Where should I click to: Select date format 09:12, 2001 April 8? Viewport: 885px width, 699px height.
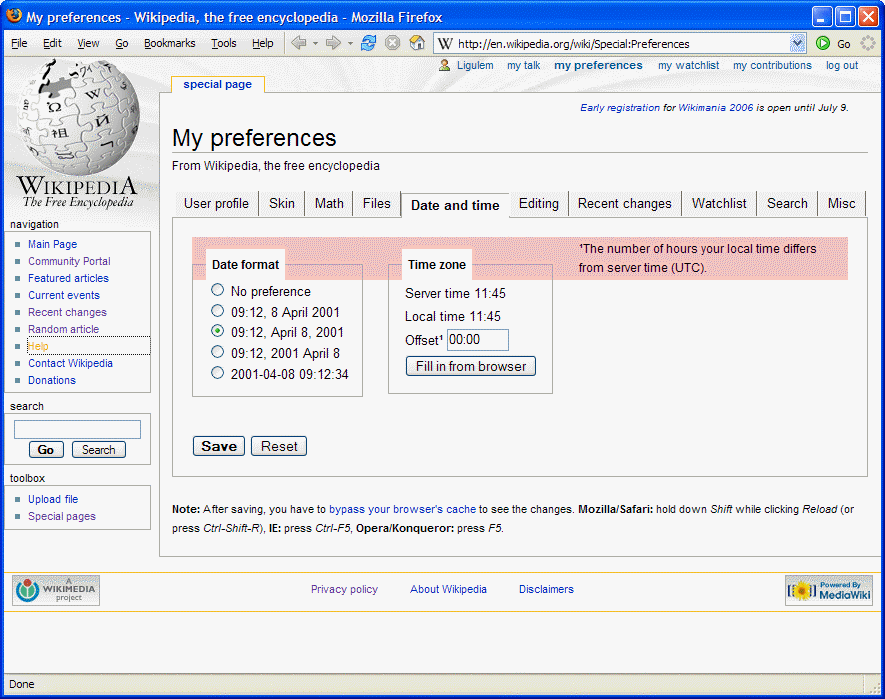point(217,352)
